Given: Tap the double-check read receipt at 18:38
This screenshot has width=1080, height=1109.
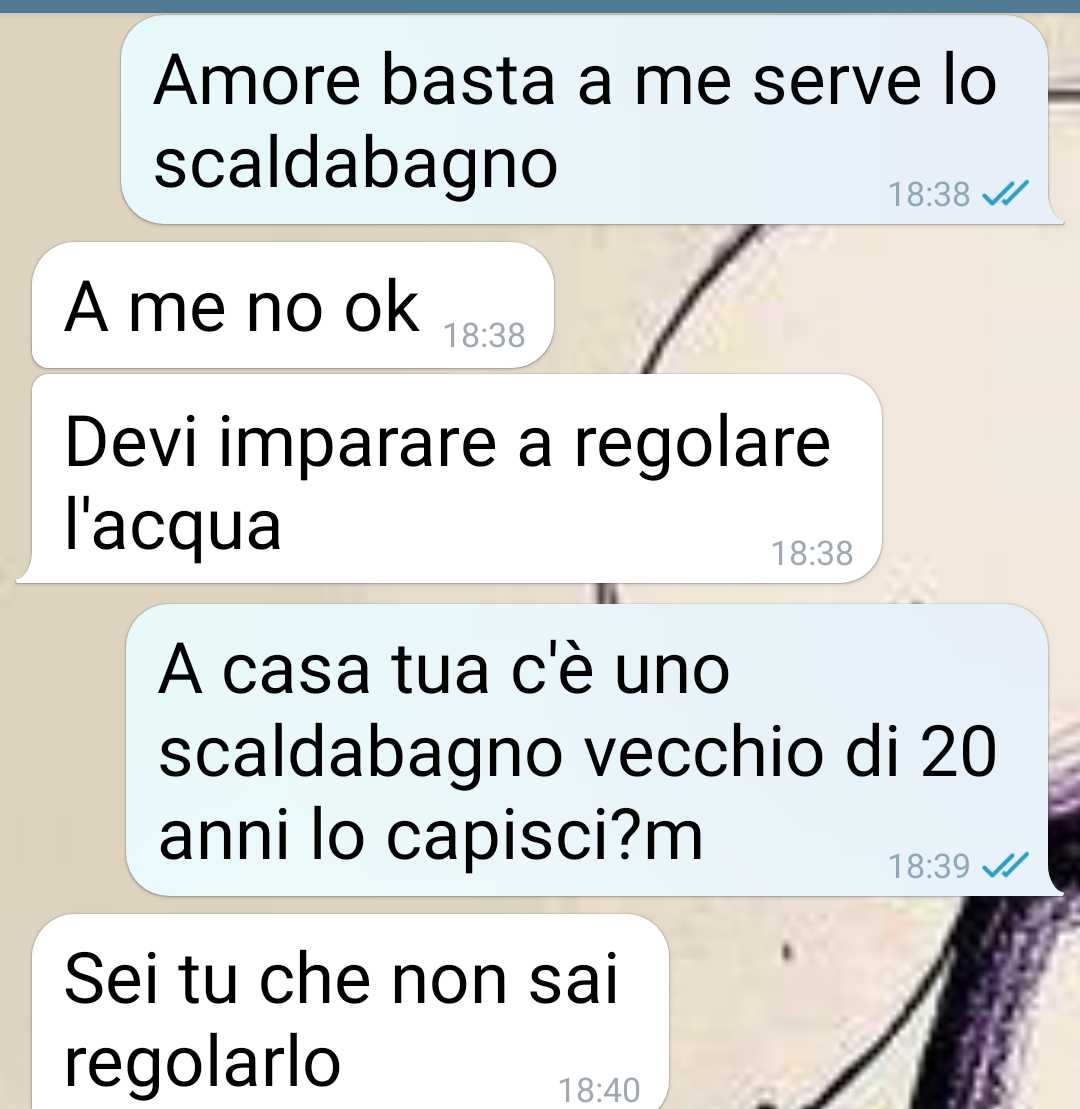Looking at the screenshot, I should [x=1005, y=194].
